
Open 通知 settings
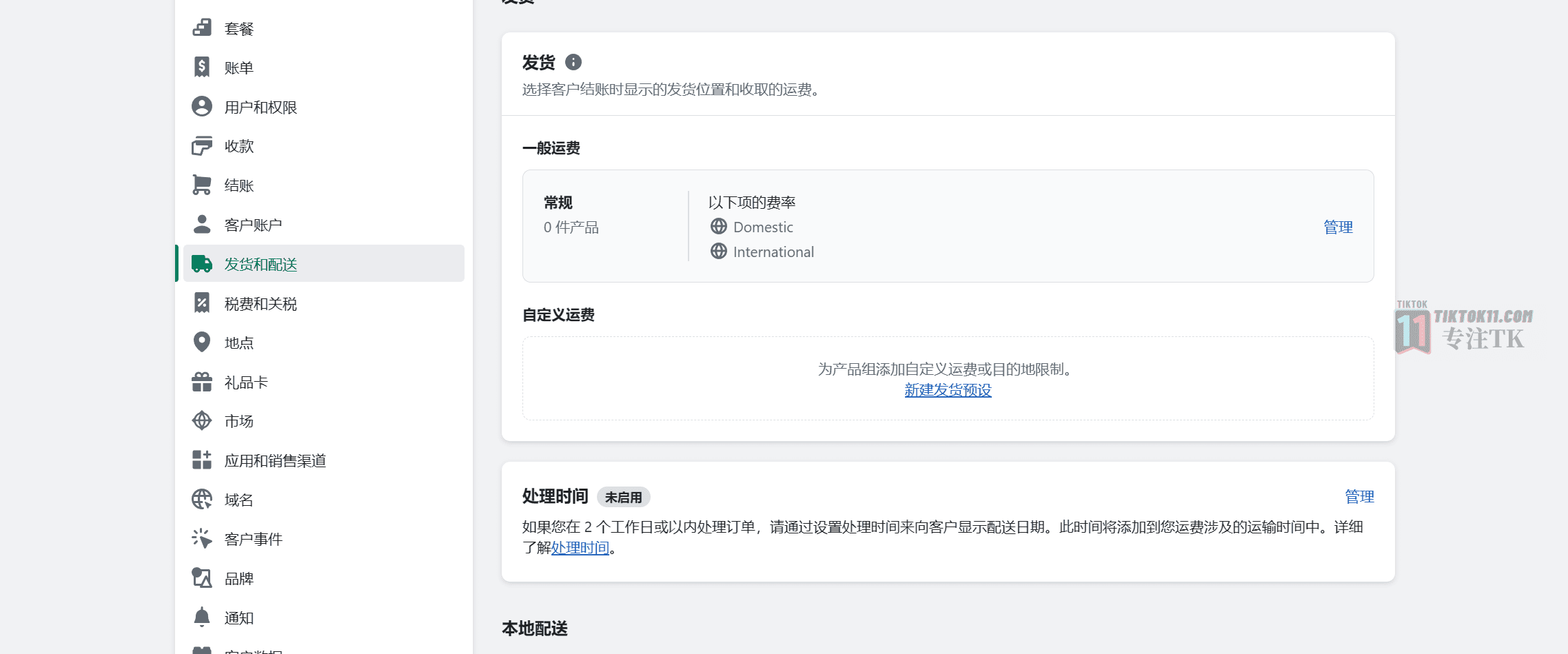click(324, 617)
